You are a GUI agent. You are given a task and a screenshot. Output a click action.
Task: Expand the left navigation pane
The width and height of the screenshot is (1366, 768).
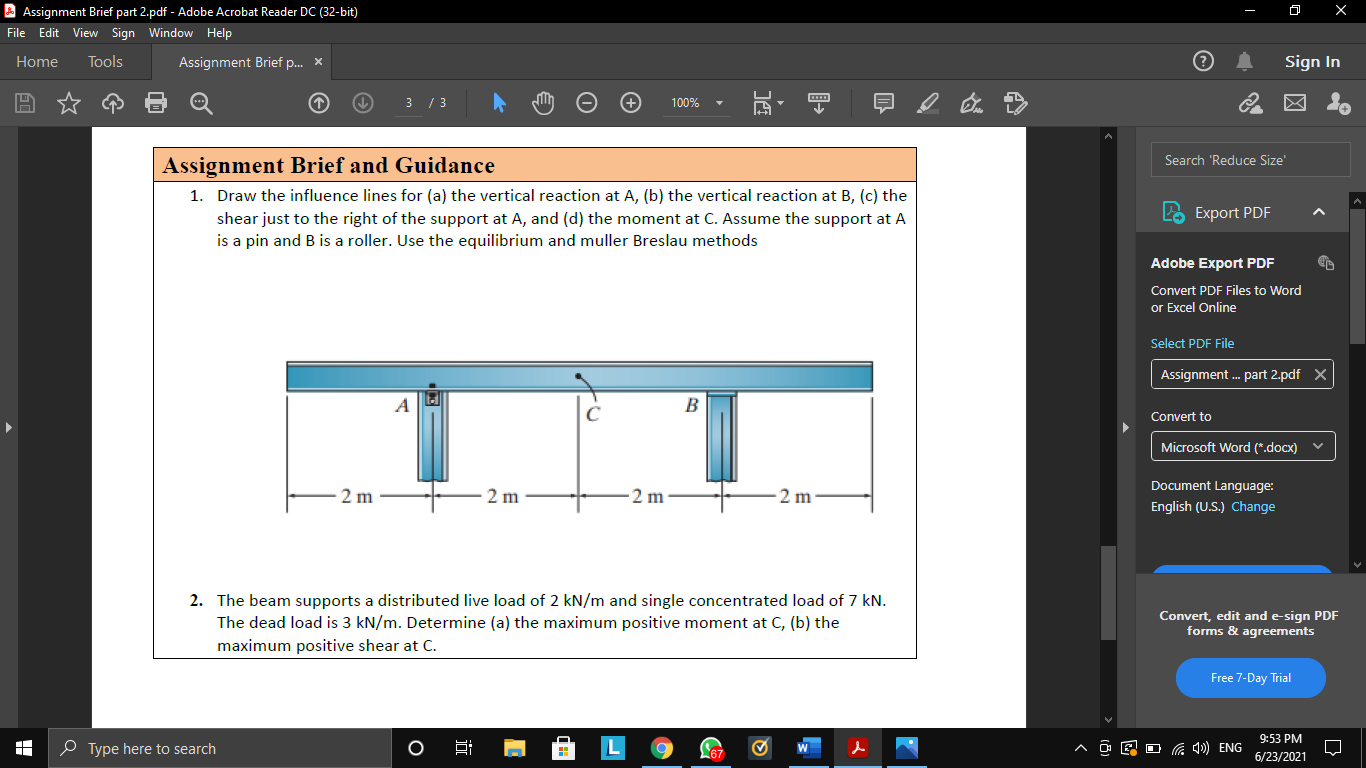[8, 426]
